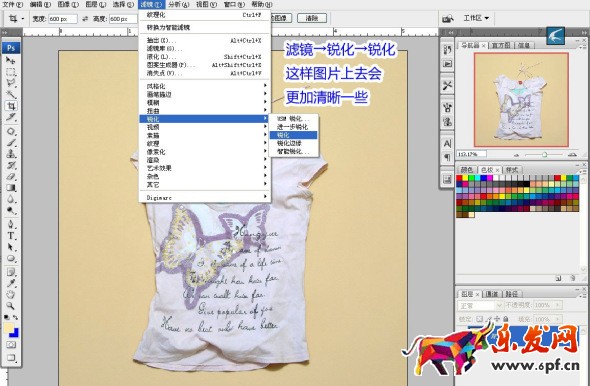Select the Horizontal Type tool
The width and height of the screenshot is (590, 386).
pos(11,236)
